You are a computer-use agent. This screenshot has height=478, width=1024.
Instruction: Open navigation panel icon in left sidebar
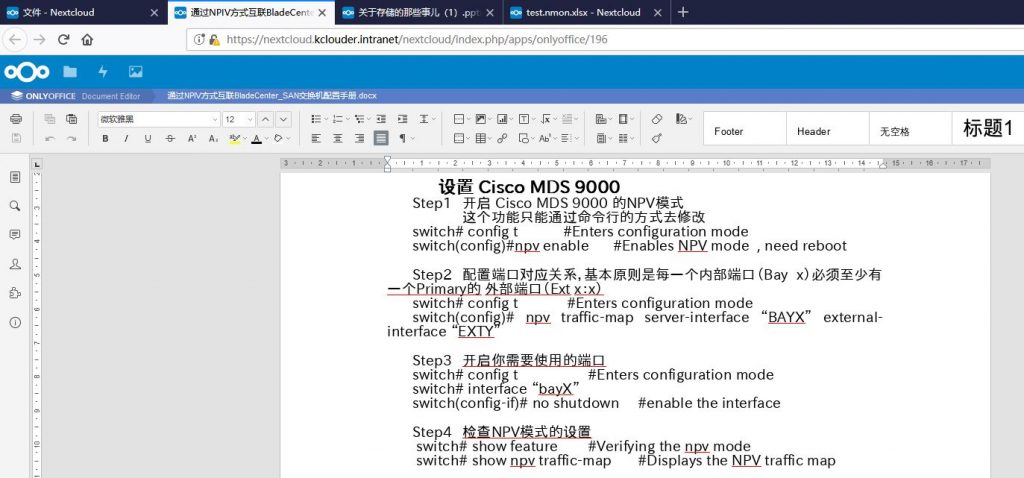click(x=15, y=177)
